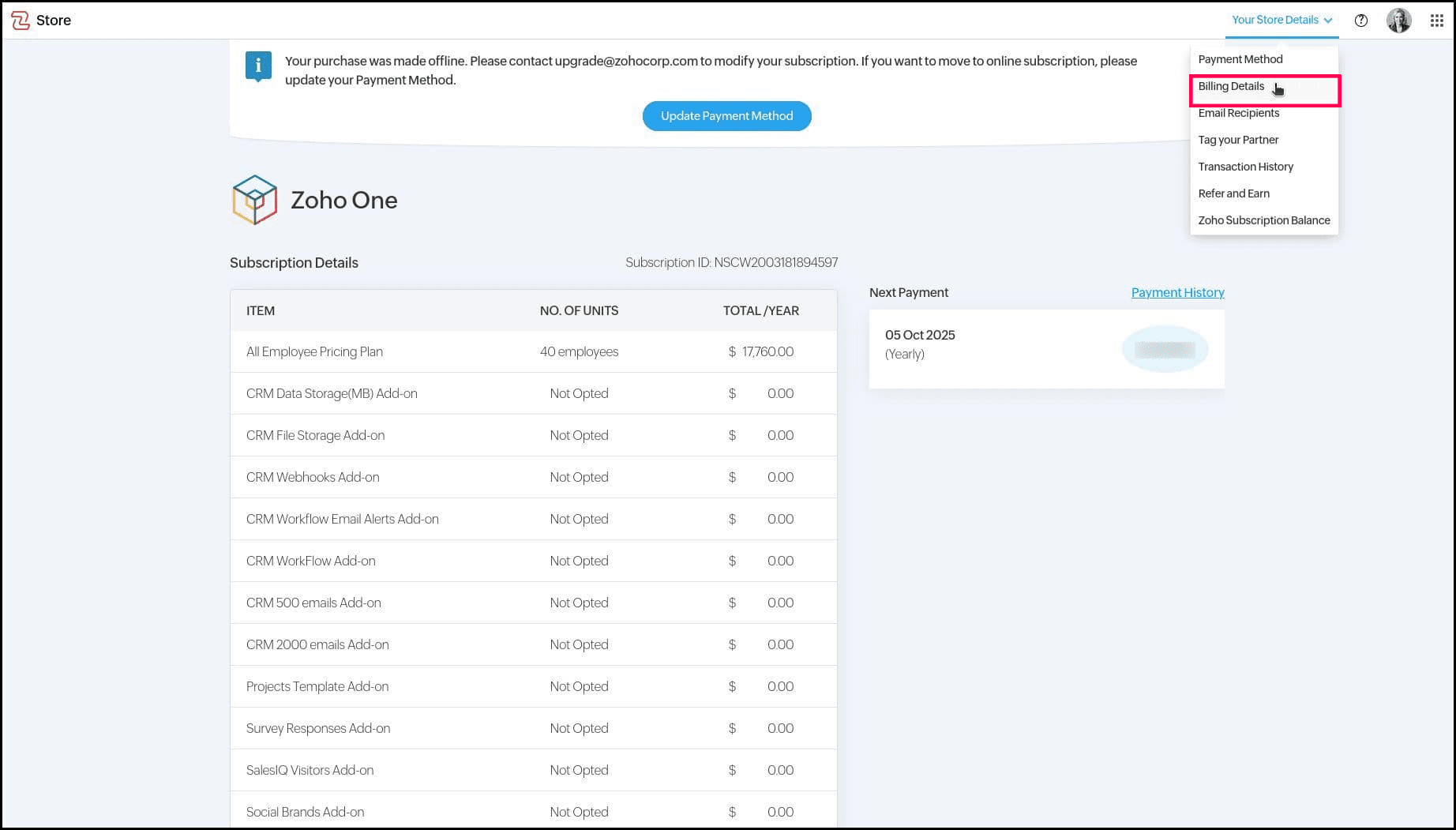
Task: Click the ITEM column header
Action: tap(261, 310)
